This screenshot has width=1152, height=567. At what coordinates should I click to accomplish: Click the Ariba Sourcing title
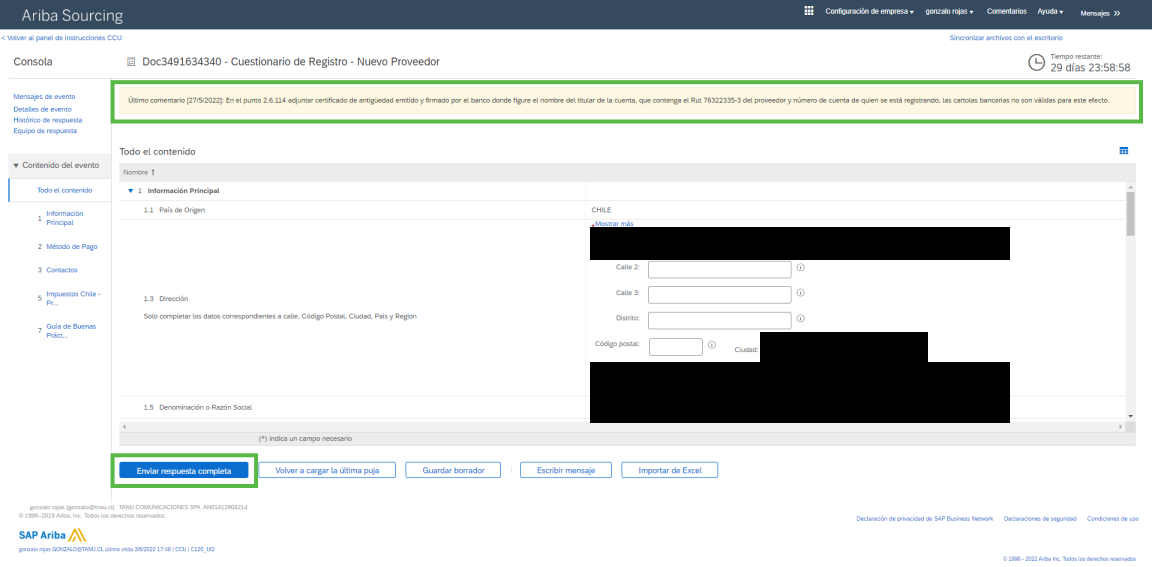coord(73,15)
